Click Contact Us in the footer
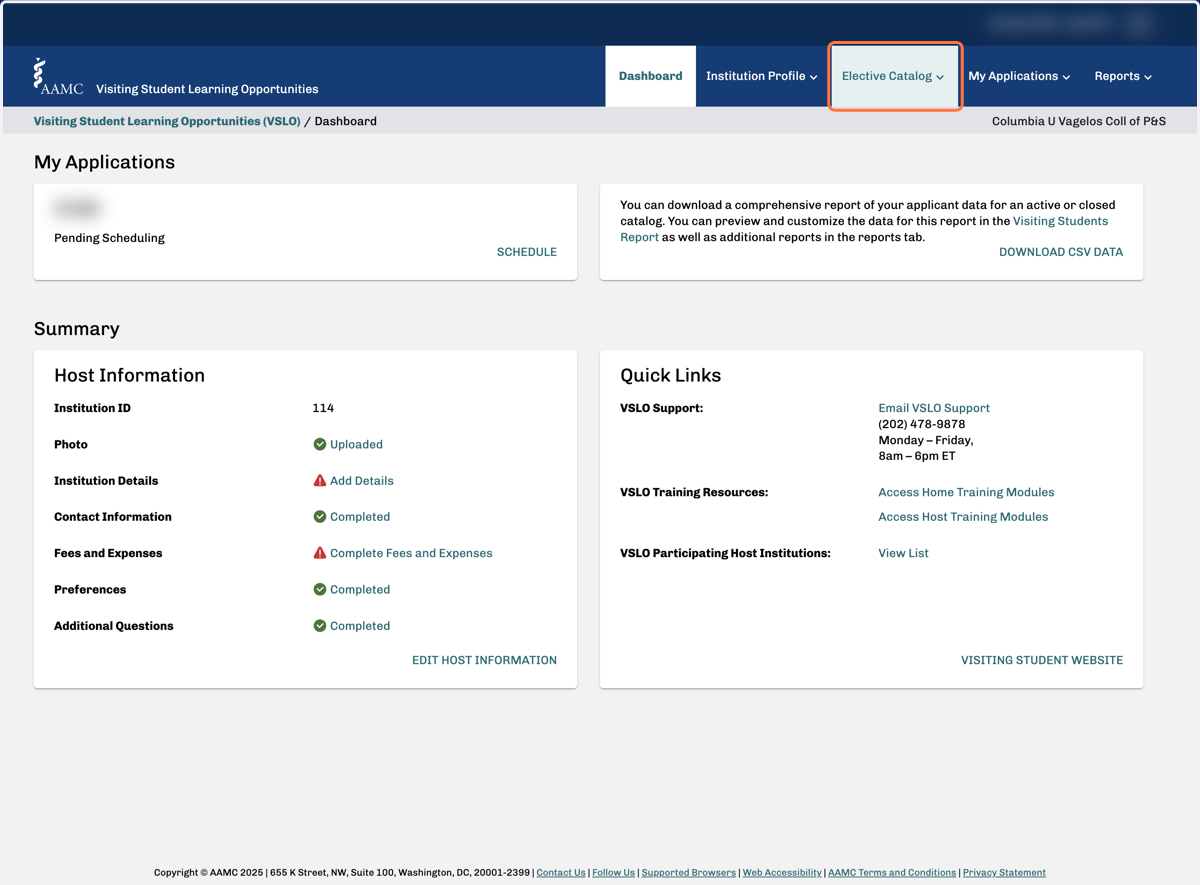 tap(561, 873)
